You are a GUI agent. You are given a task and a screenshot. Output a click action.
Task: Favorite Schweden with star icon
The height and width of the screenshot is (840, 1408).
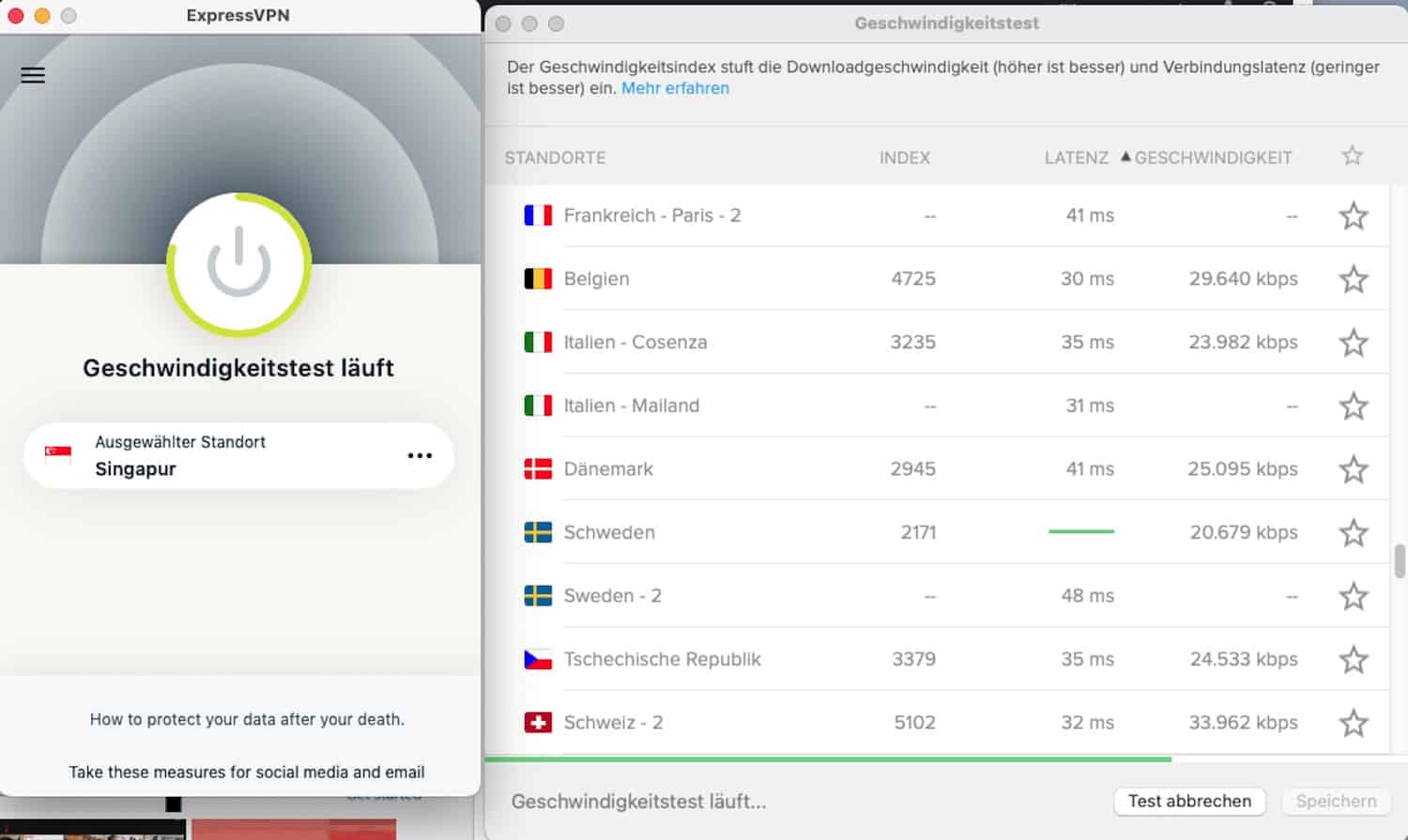pos(1353,532)
